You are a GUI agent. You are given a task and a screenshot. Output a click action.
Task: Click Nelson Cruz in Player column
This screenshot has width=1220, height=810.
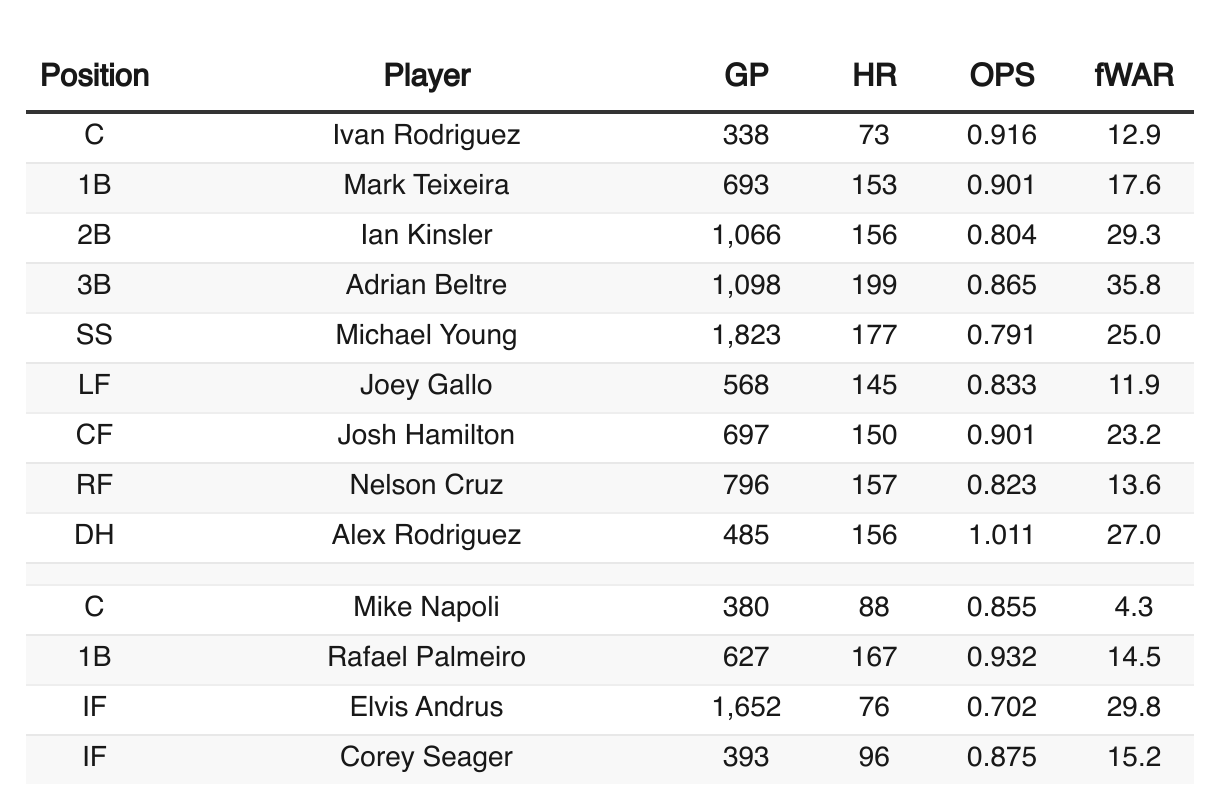(426, 485)
